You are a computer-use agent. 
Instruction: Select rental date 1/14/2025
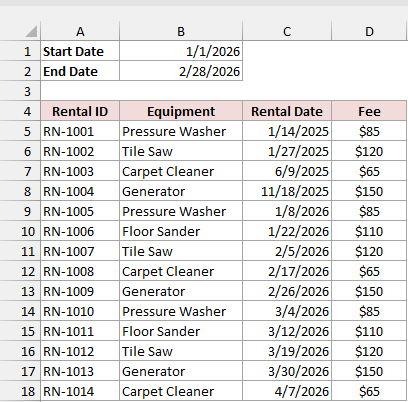point(287,131)
